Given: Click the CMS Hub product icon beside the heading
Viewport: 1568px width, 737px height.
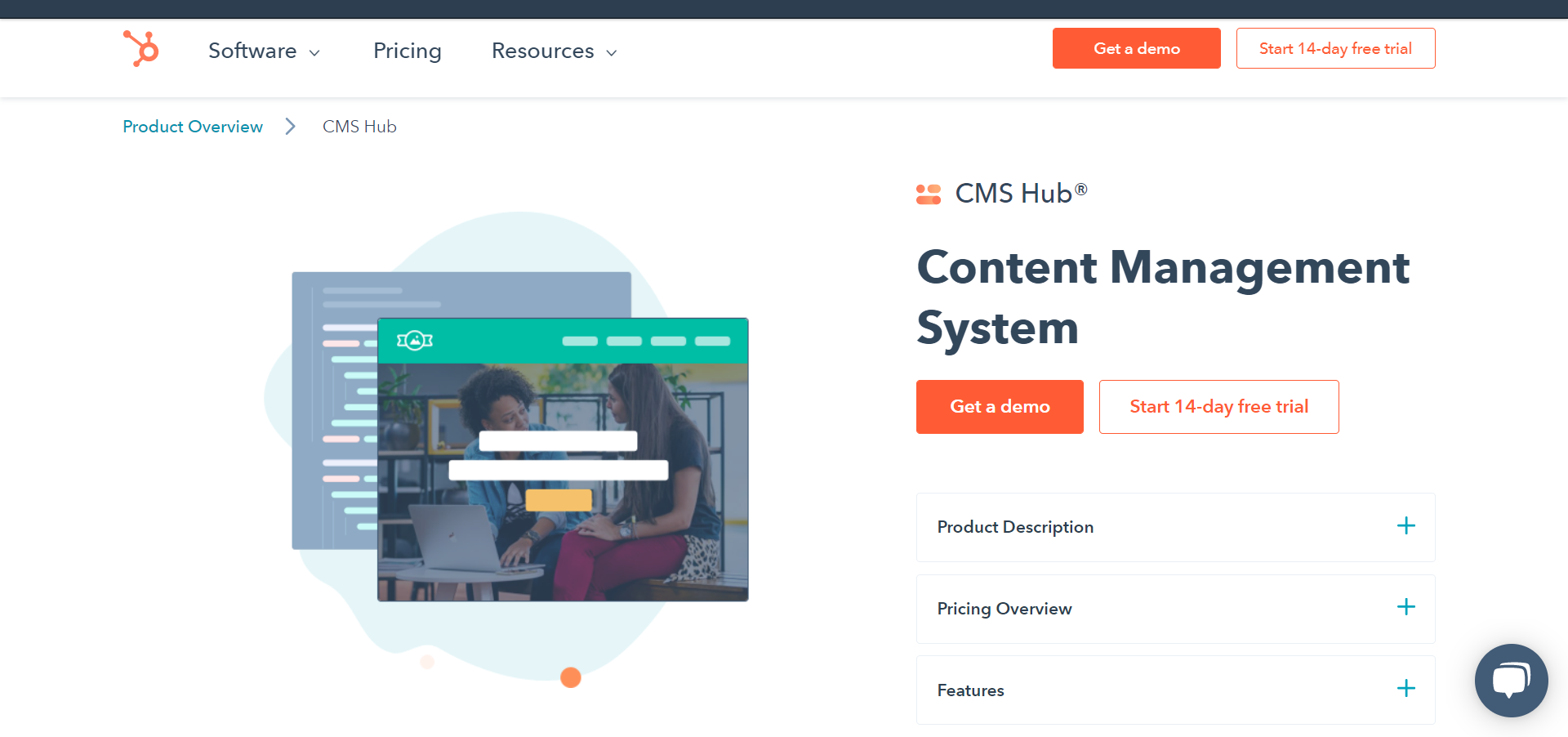Looking at the screenshot, I should coord(929,193).
